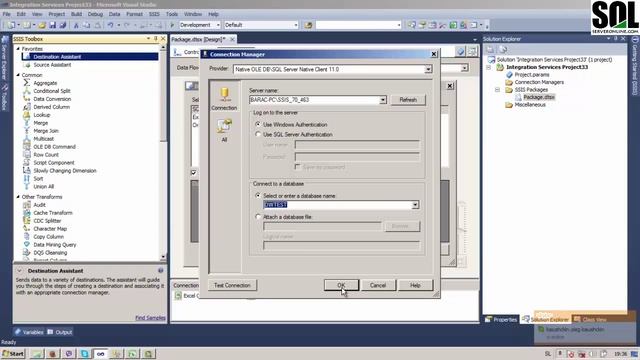Screen dimensions: 640x360
Task: Click the Data Mining Query icon
Action: pyautogui.click(x=27, y=245)
